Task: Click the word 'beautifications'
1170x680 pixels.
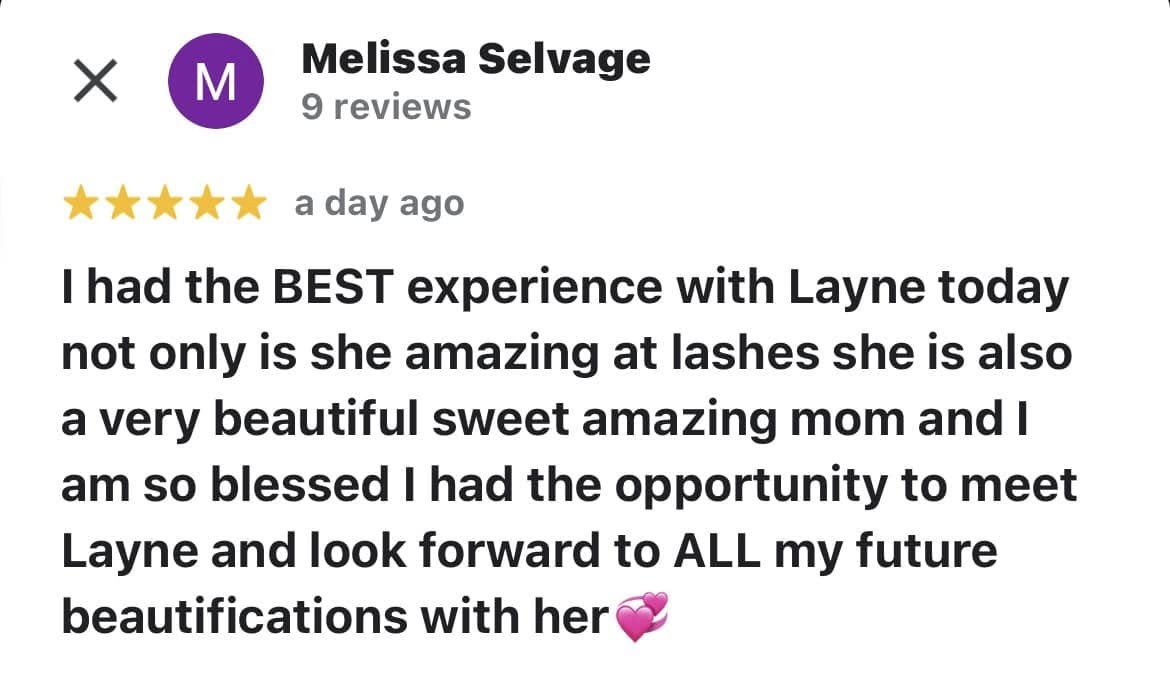Action: tap(235, 617)
